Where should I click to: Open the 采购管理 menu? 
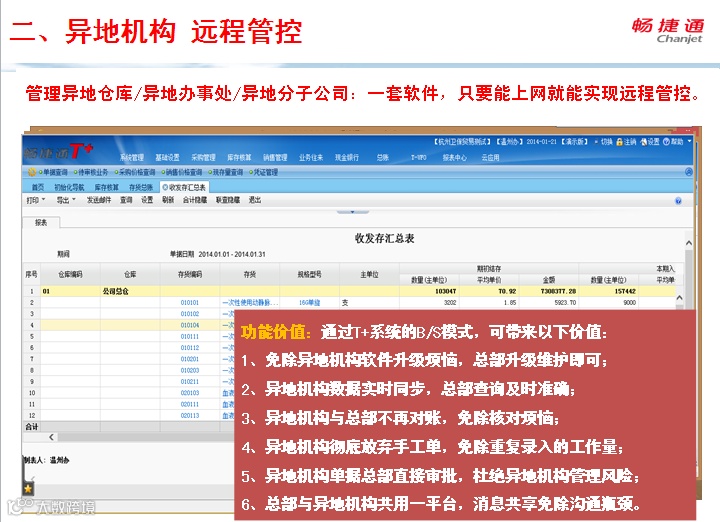coord(203,157)
